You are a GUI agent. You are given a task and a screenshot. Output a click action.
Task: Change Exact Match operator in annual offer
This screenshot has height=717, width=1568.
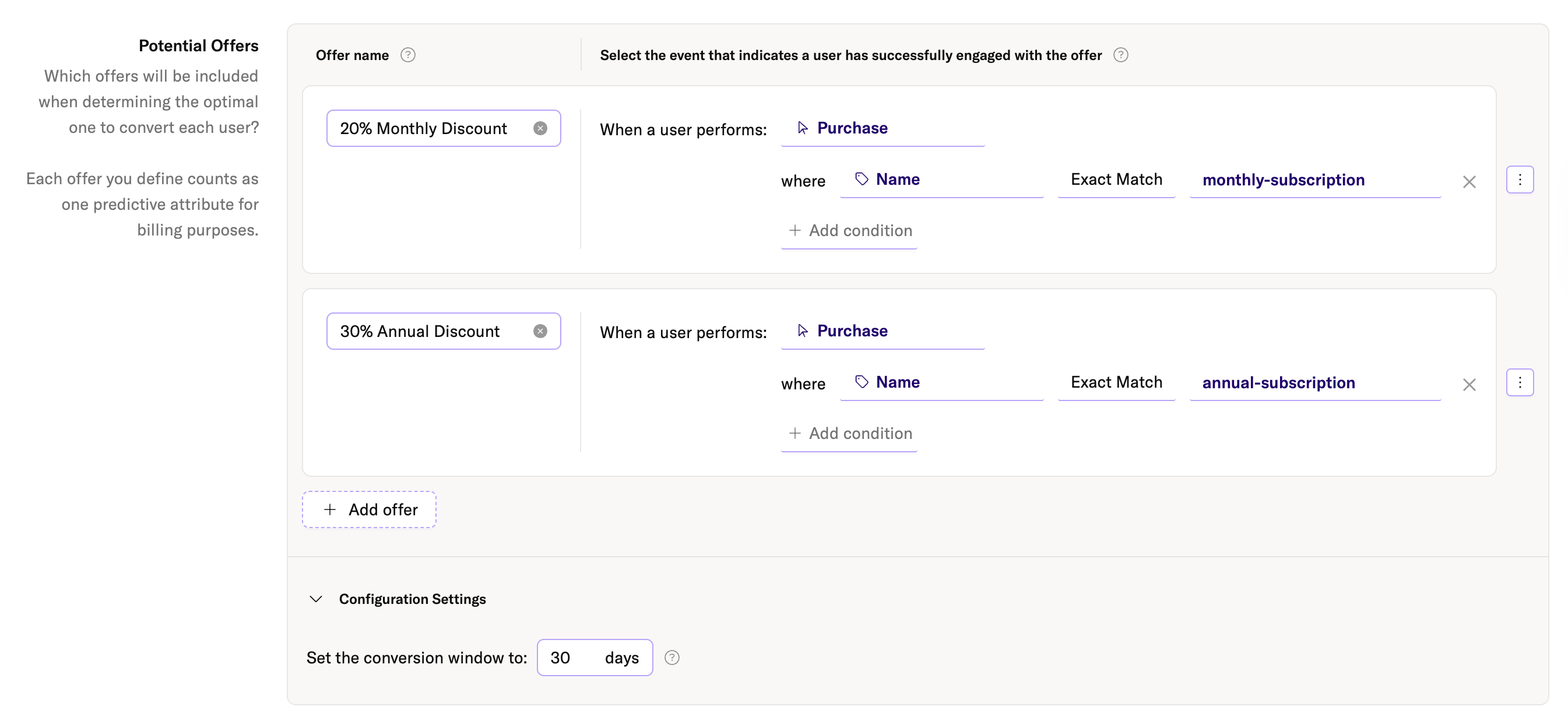(1116, 382)
